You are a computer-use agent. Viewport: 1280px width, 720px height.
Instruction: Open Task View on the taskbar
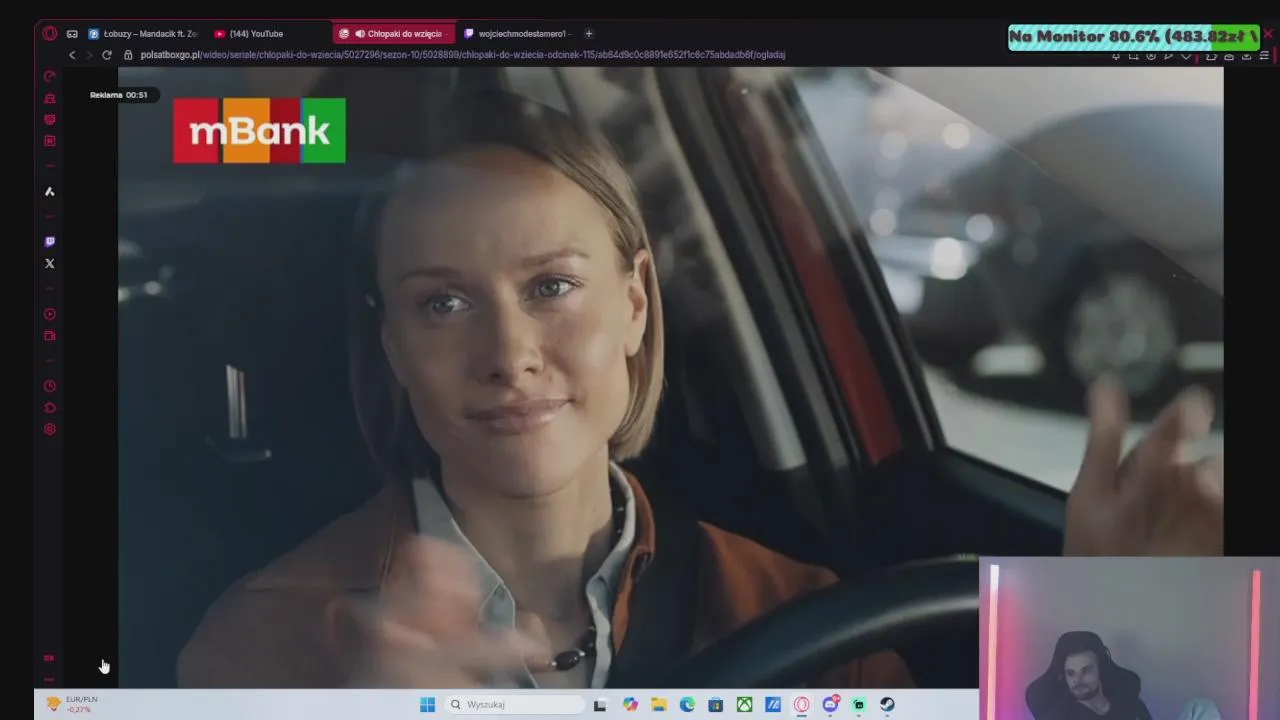(x=600, y=705)
